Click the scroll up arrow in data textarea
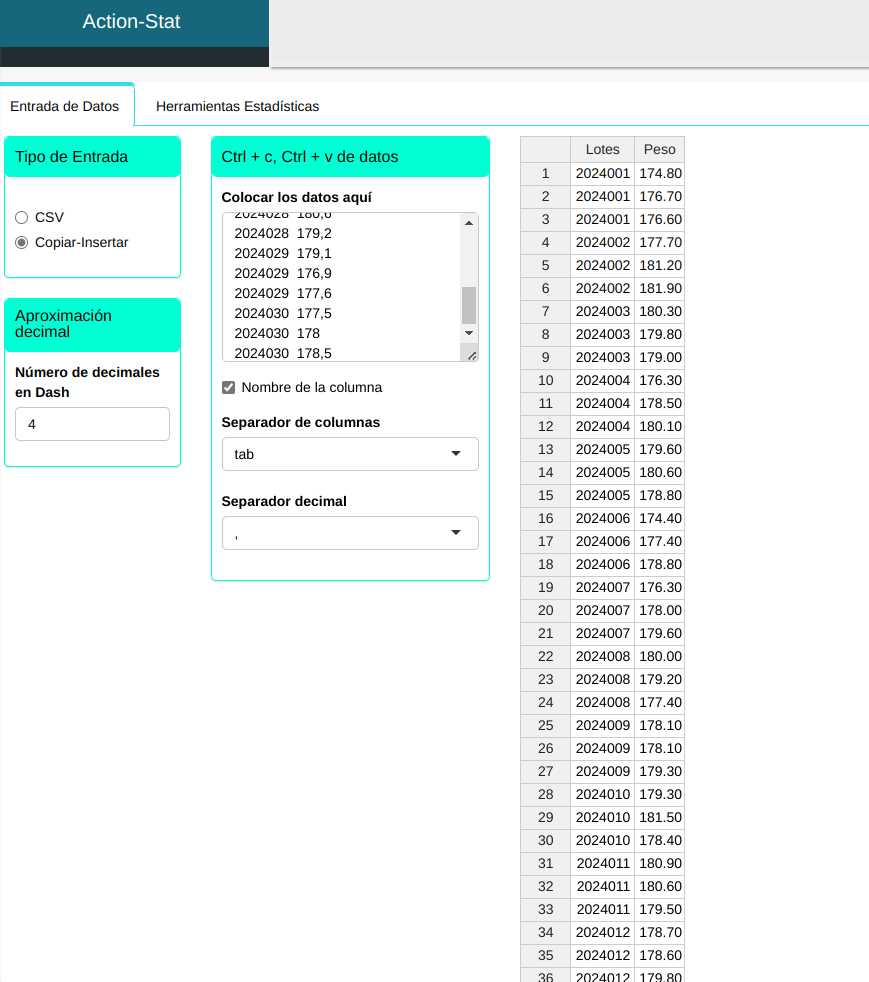The image size is (869, 982). pyautogui.click(x=468, y=222)
